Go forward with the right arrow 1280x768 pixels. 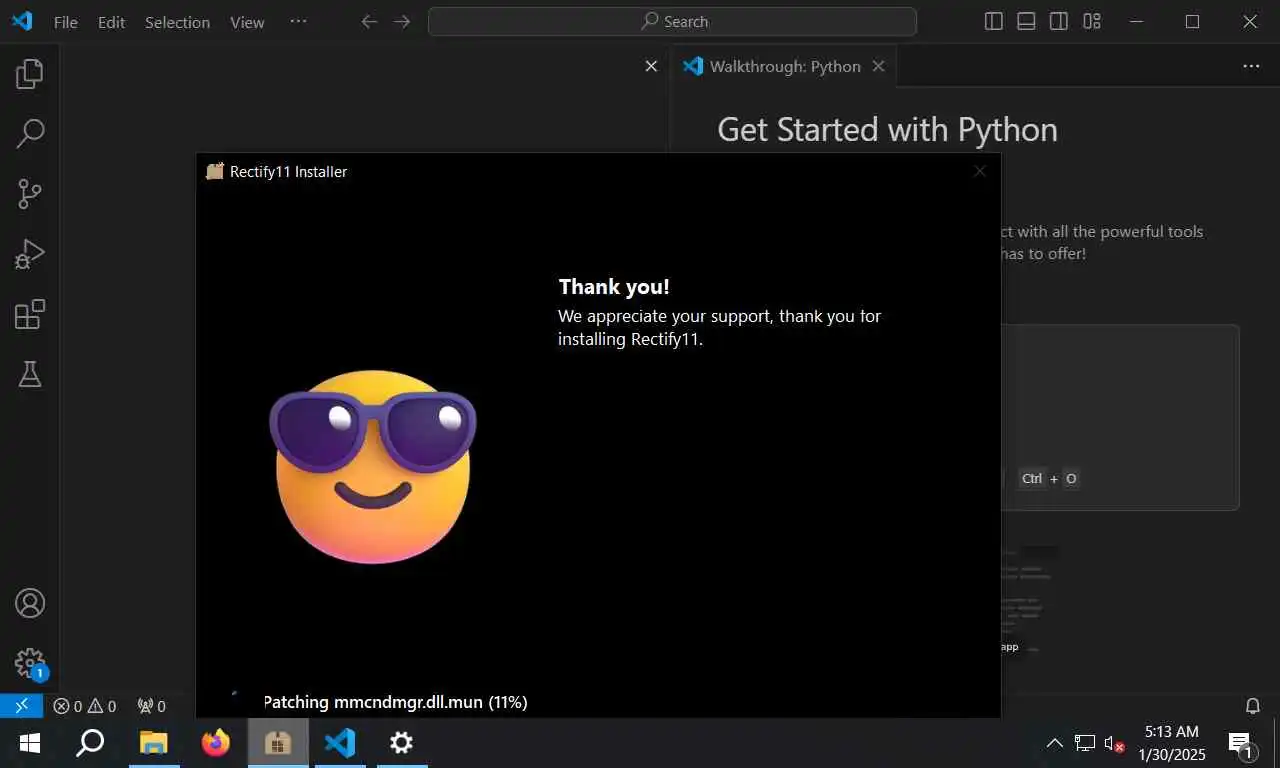tap(402, 21)
